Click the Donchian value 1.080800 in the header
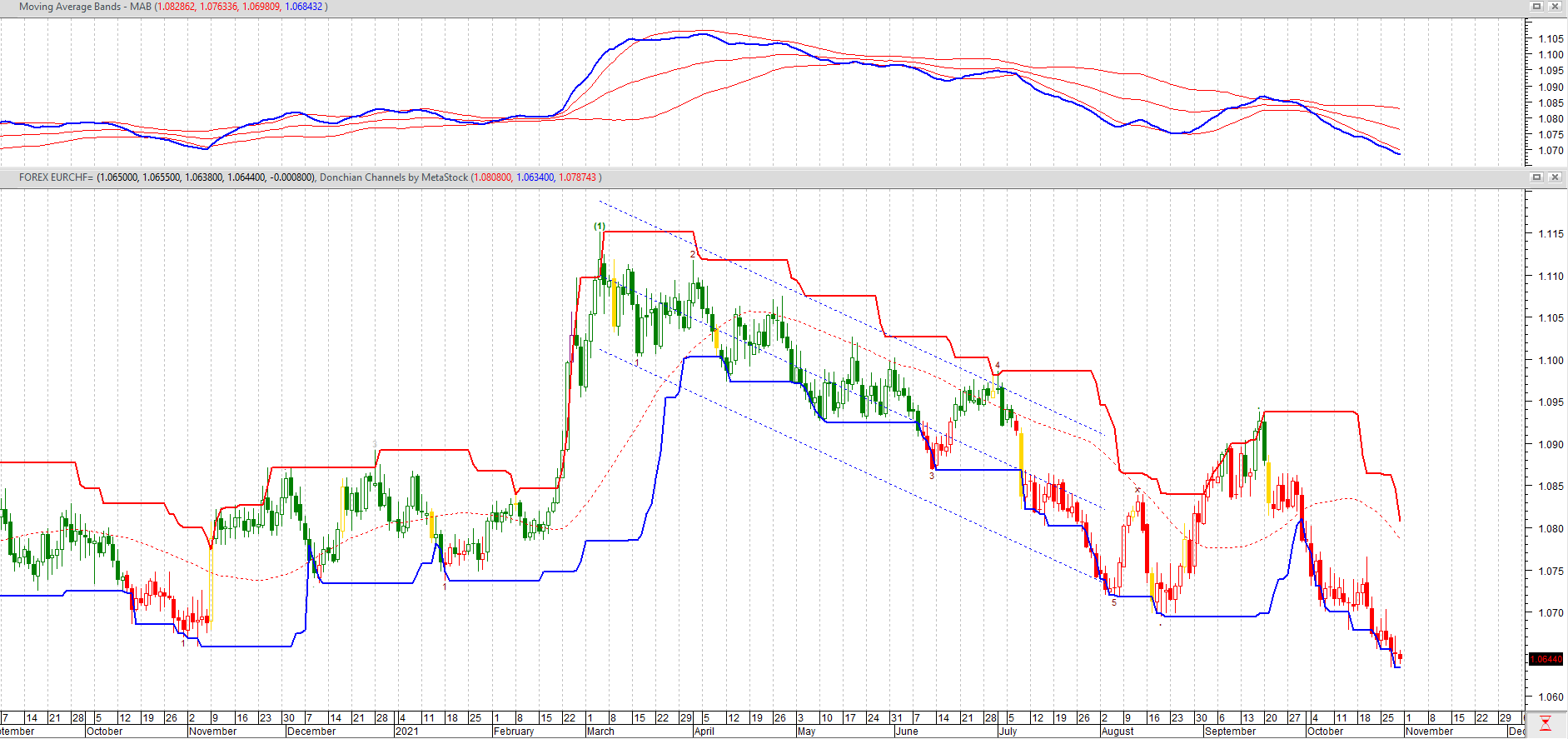This screenshot has height=739, width=1568. 492,177
